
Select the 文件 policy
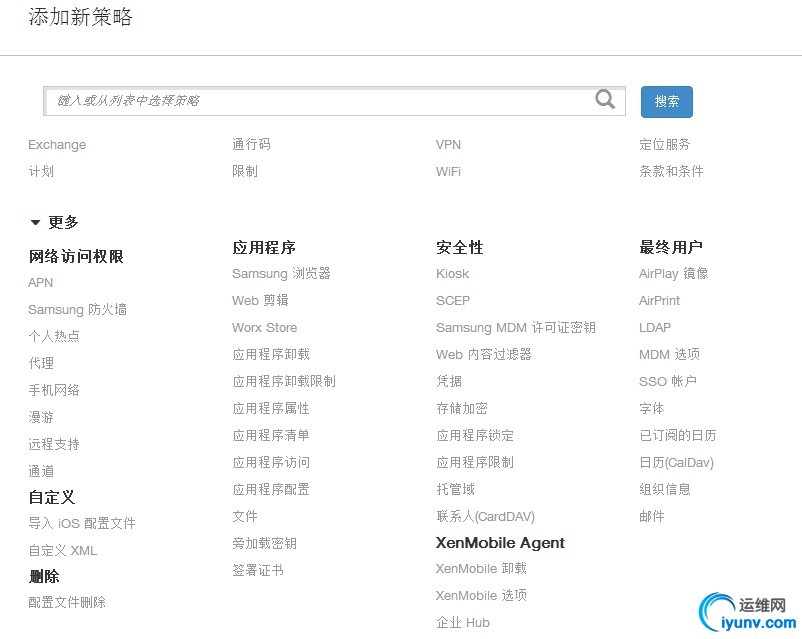244,516
